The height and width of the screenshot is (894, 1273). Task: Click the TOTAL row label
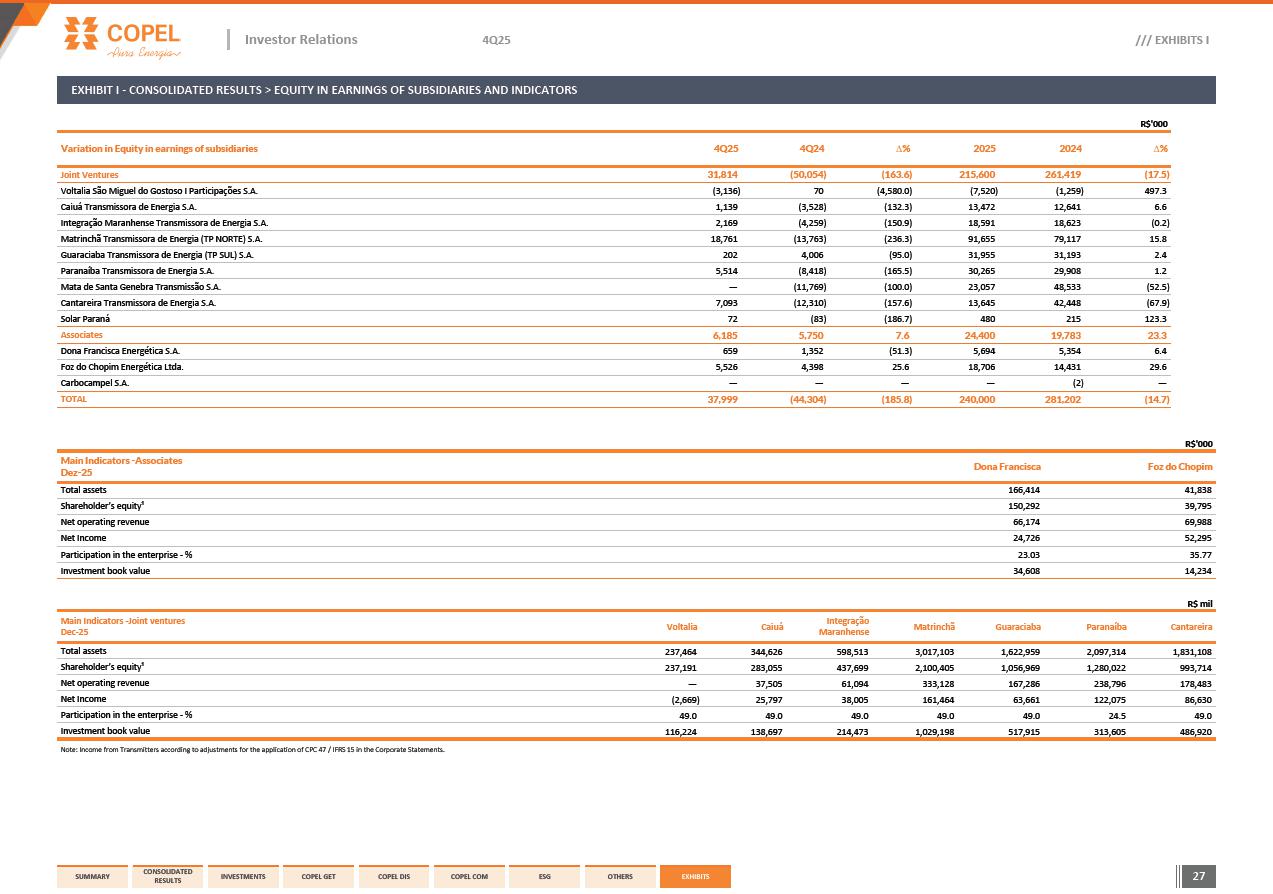pos(74,399)
